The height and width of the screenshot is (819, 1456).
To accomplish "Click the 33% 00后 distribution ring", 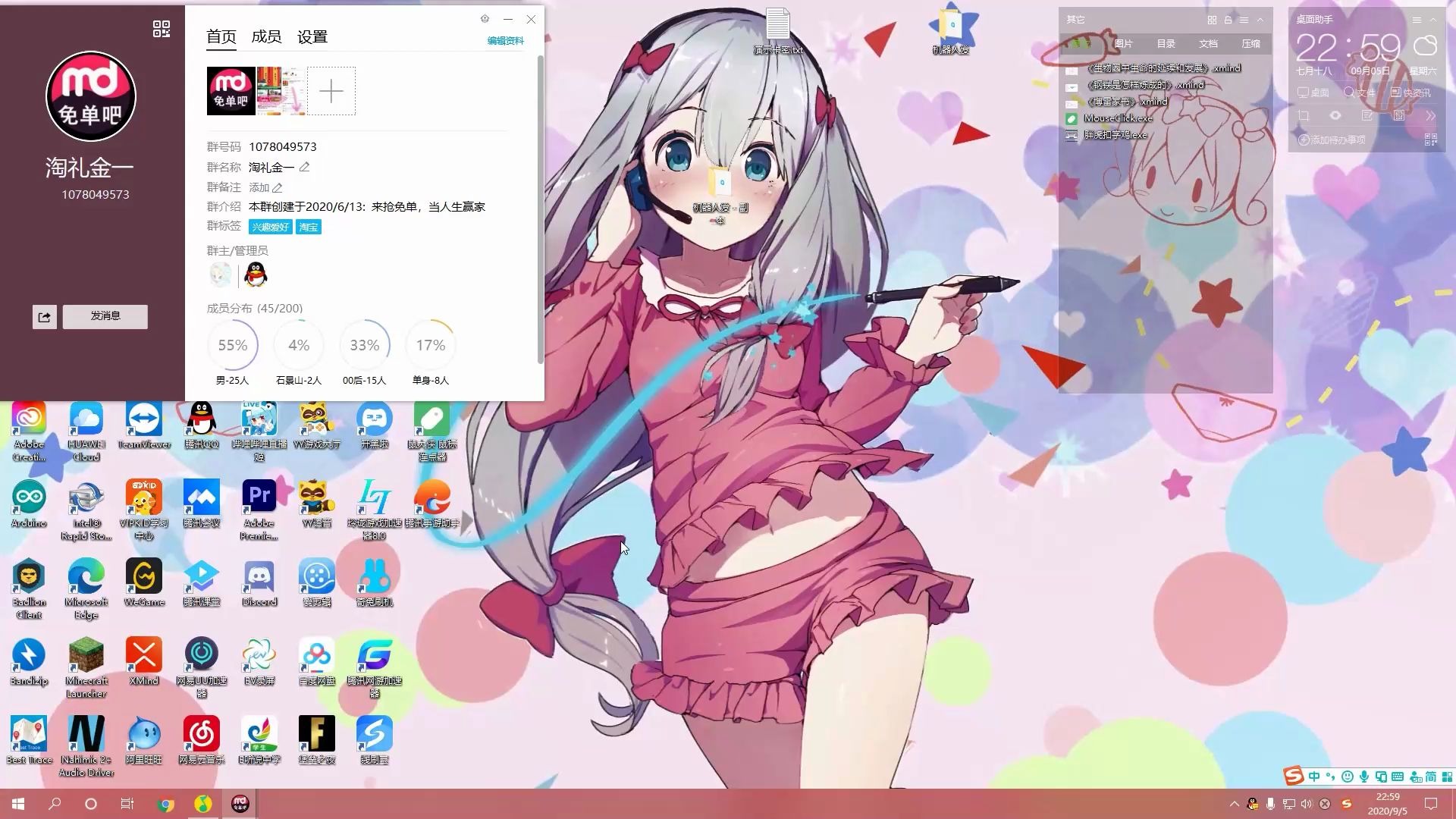I will click(365, 345).
